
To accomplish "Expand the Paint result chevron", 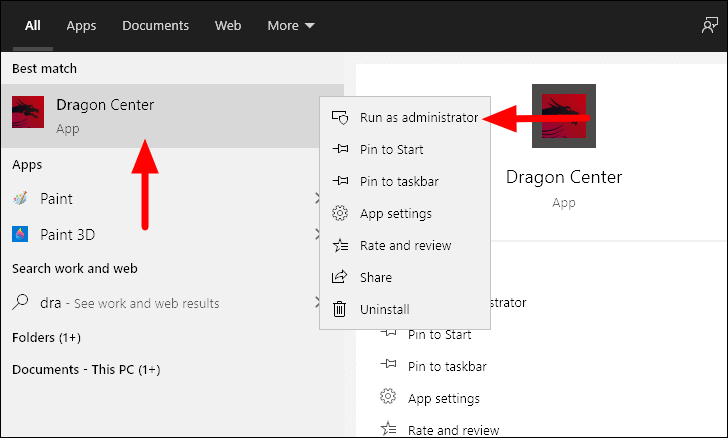I will coord(318,199).
